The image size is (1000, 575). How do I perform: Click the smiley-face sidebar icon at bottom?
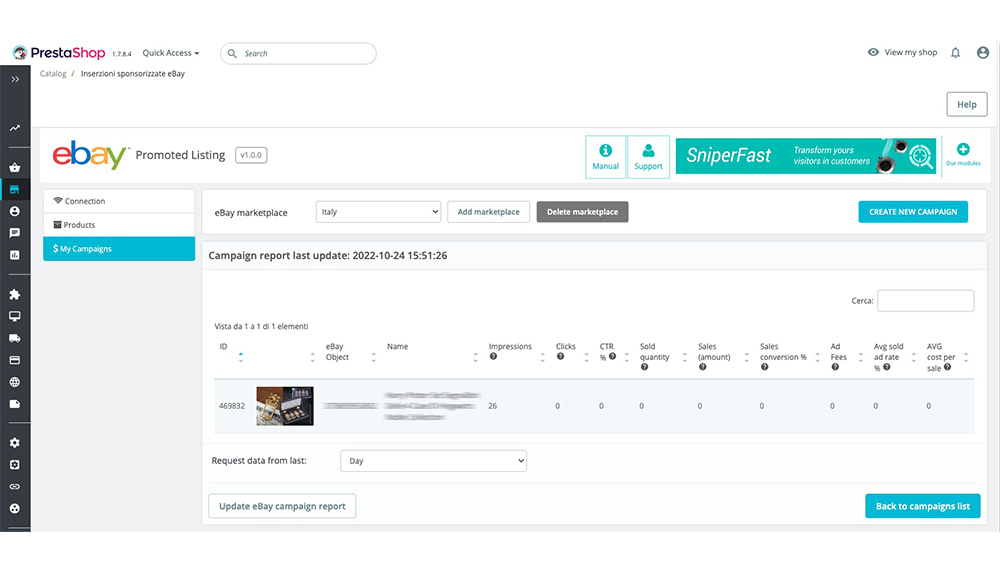point(15,509)
